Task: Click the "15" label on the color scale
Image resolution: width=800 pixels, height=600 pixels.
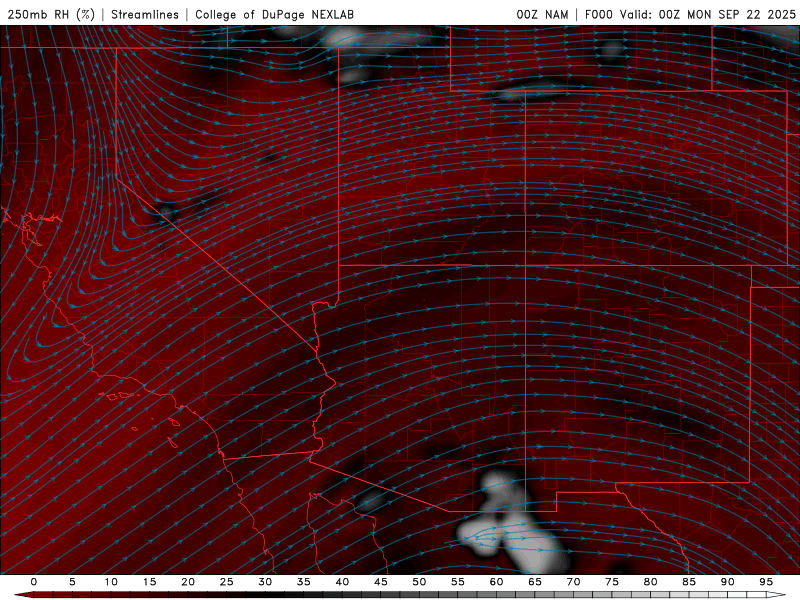Action: [149, 582]
